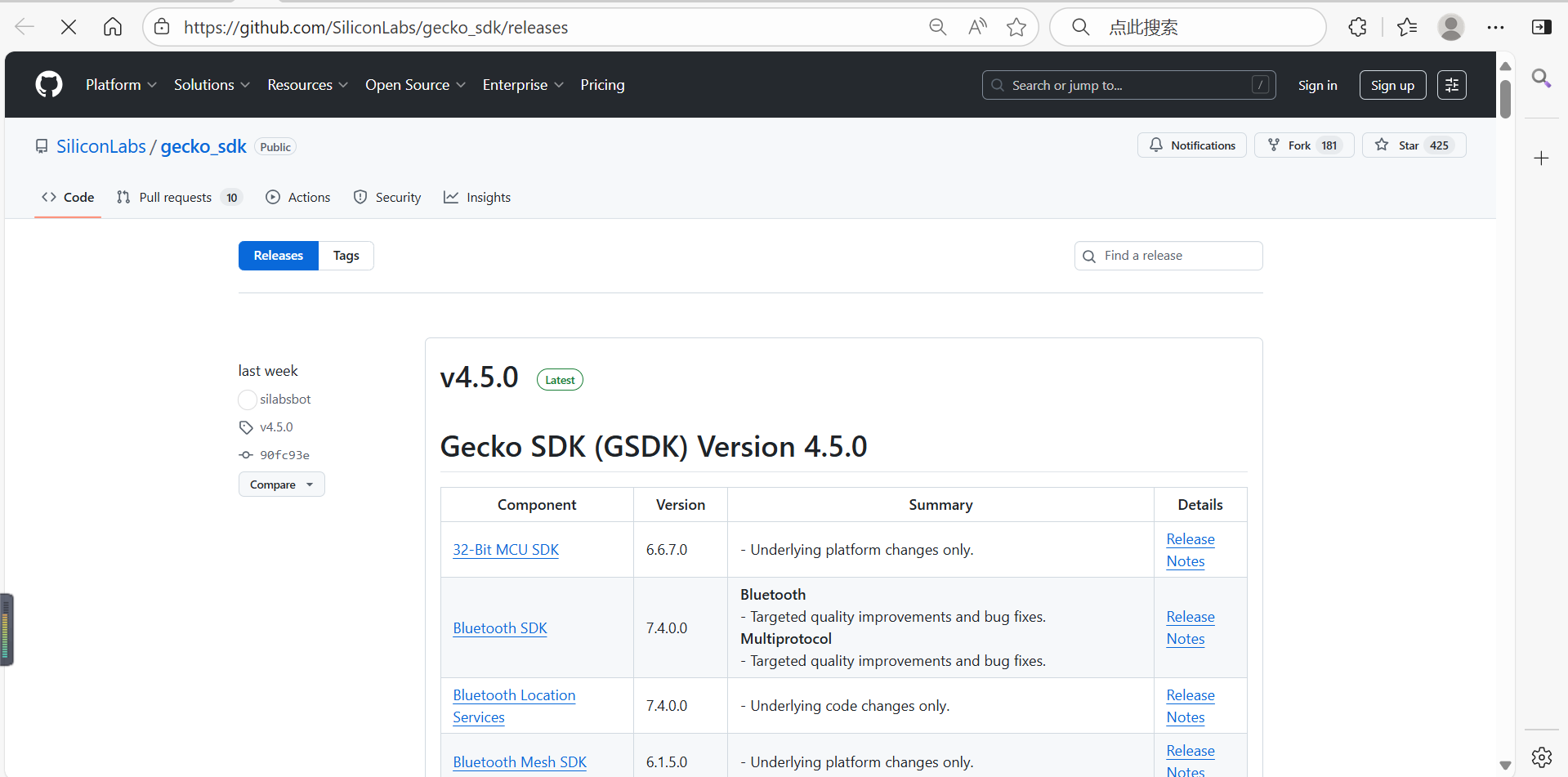Viewport: 1568px width, 777px height.
Task: Focus the GitHub search box
Action: (x=1128, y=85)
